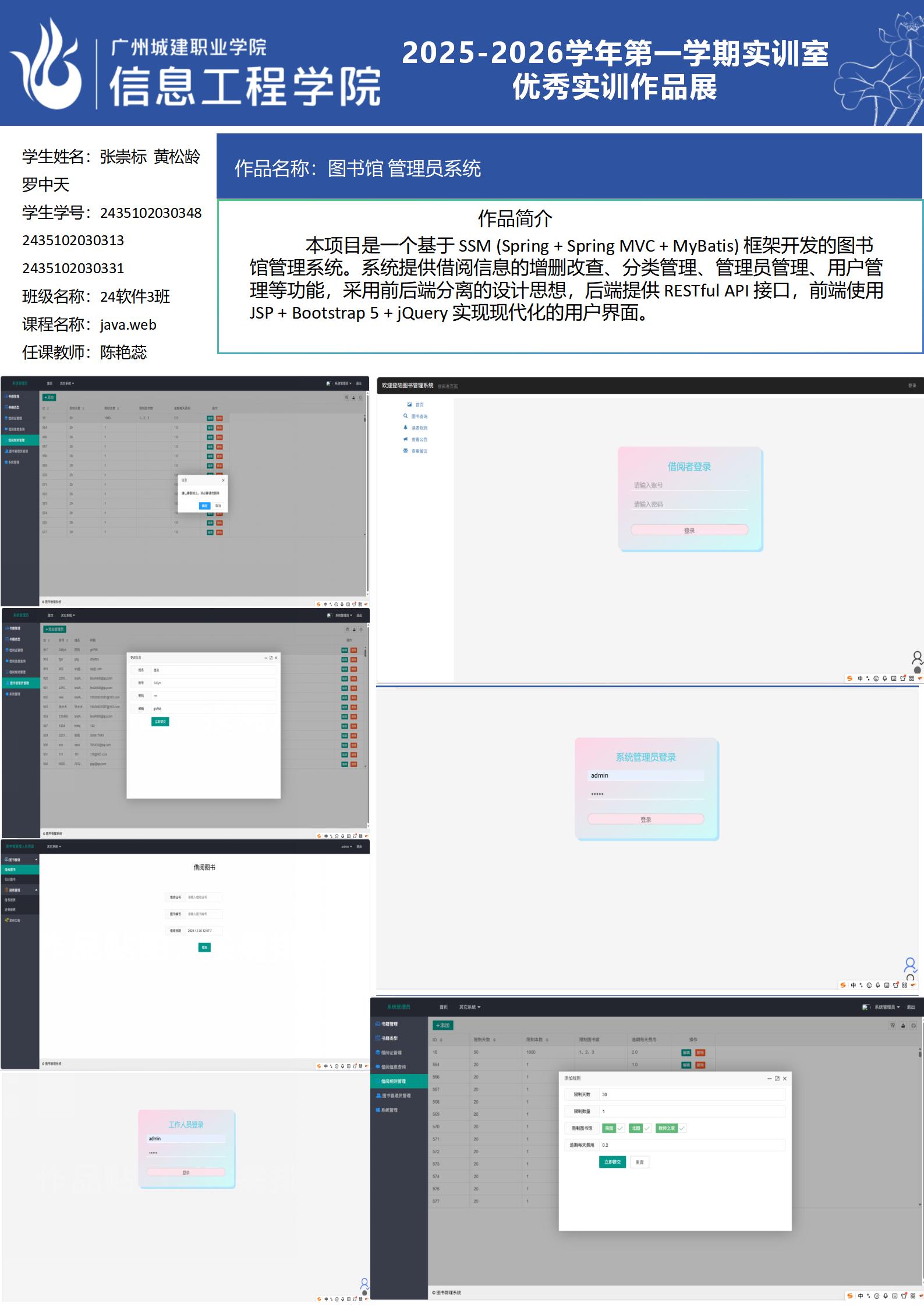The image size is (924, 1307).
Task: Click the 重置 button in 添加规则 dialog
Action: pos(639,1162)
